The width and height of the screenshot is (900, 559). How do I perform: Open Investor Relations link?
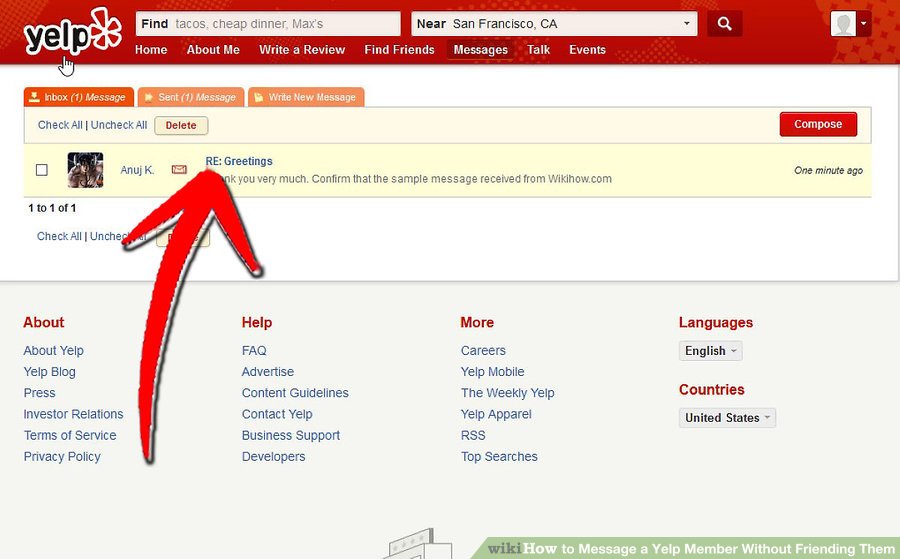[x=73, y=414]
